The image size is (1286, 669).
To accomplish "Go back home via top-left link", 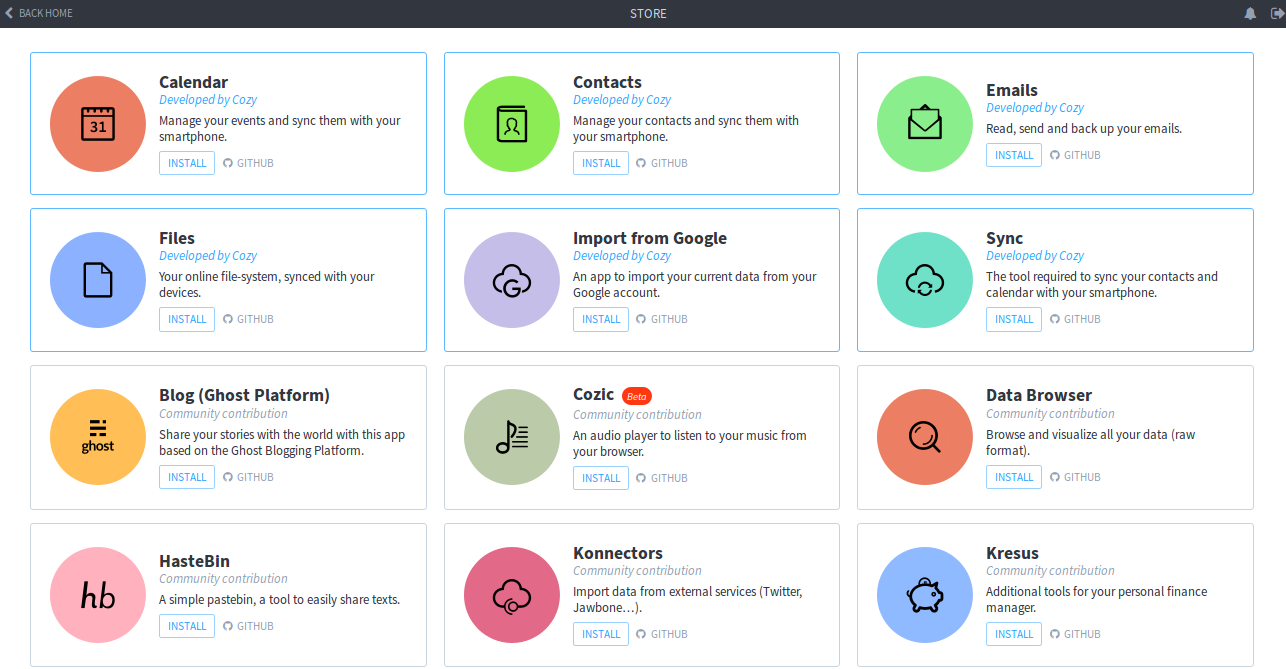I will (x=39, y=13).
